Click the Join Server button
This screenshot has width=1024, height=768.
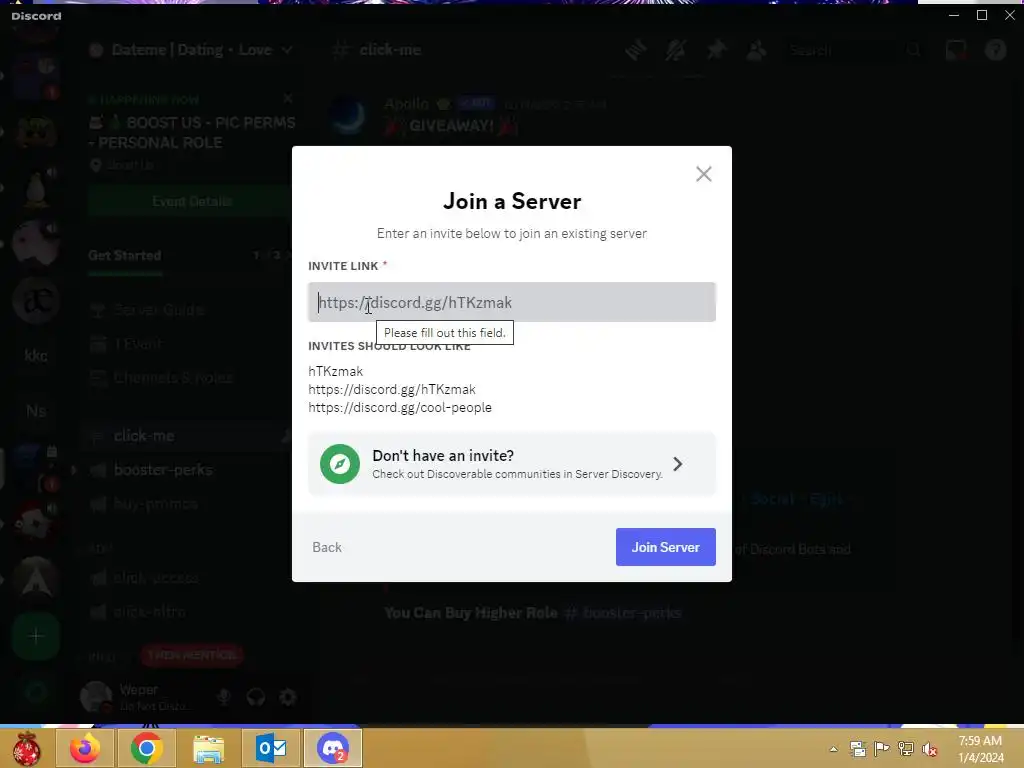pos(665,547)
